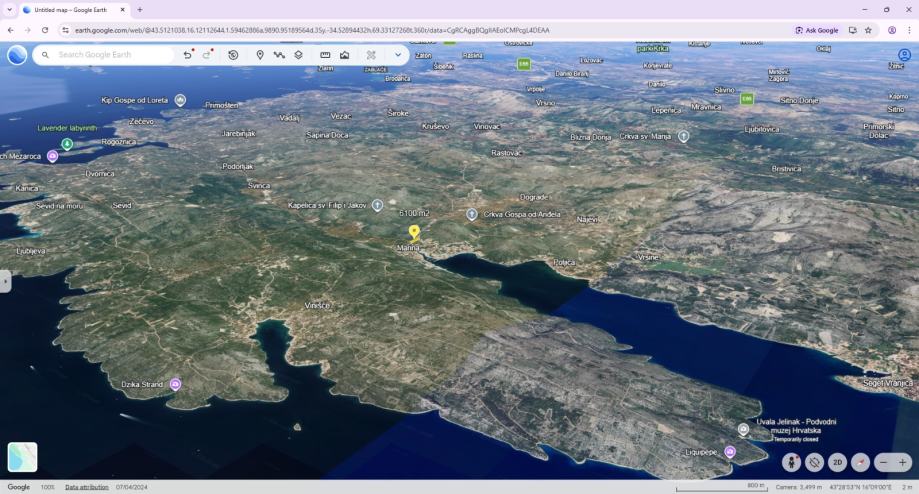
Task: Expand the toolbar's more options chevron
Action: 398,55
